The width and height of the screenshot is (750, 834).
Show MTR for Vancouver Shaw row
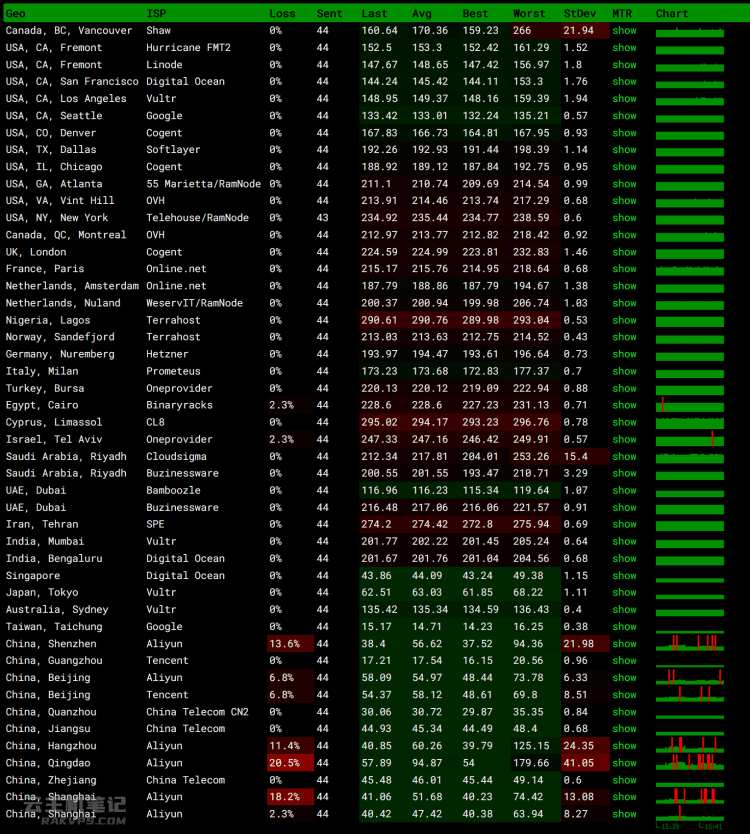[624, 31]
